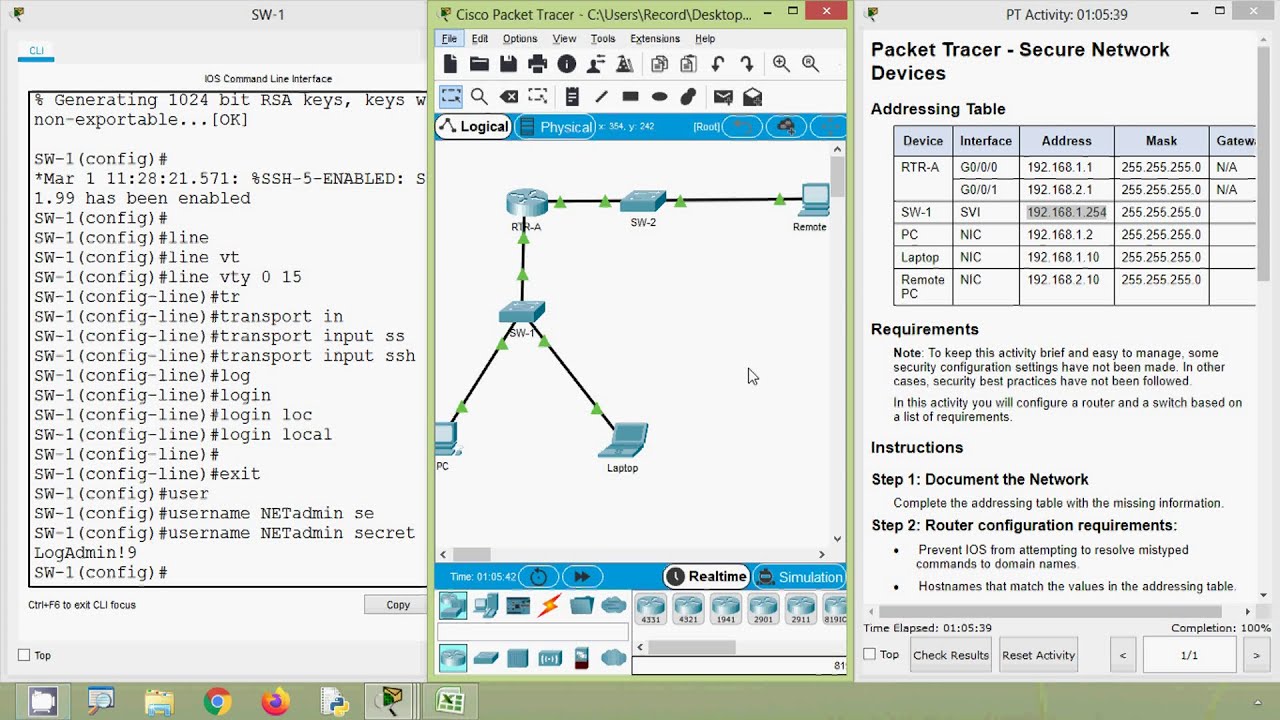Click the Undo arrow icon
Image resolution: width=1280 pixels, height=720 pixels.
point(717,64)
